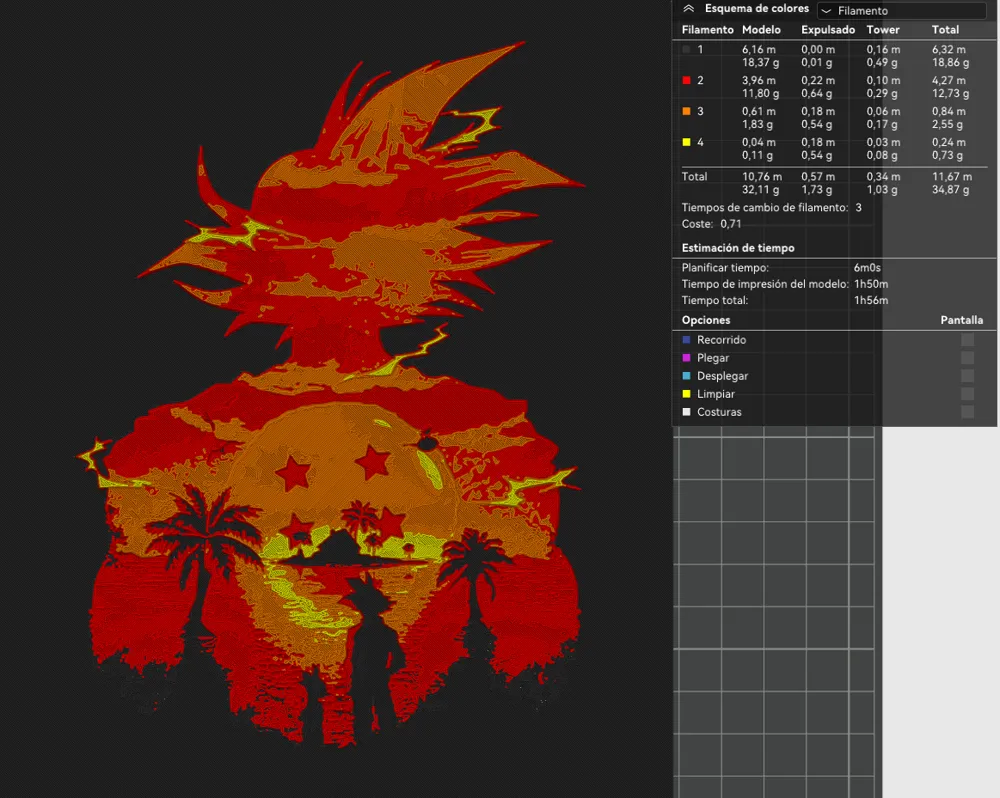
Task: Open the Filamento view mode dropdown
Action: coord(900,10)
